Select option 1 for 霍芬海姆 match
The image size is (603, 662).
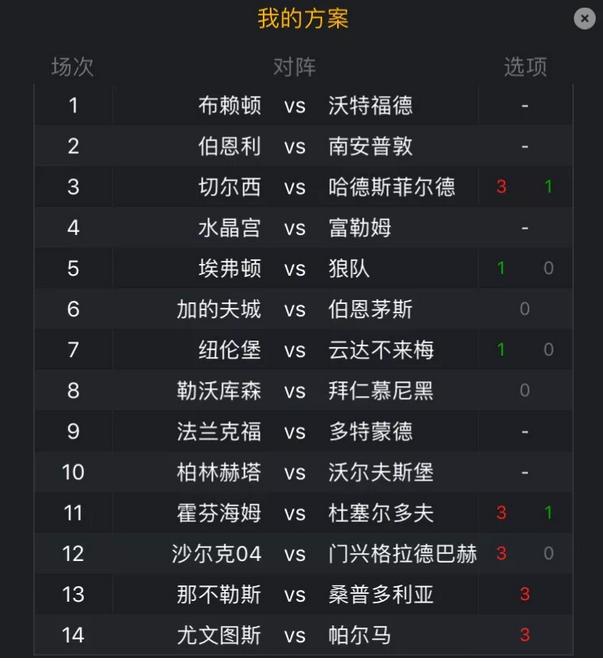coord(548,513)
